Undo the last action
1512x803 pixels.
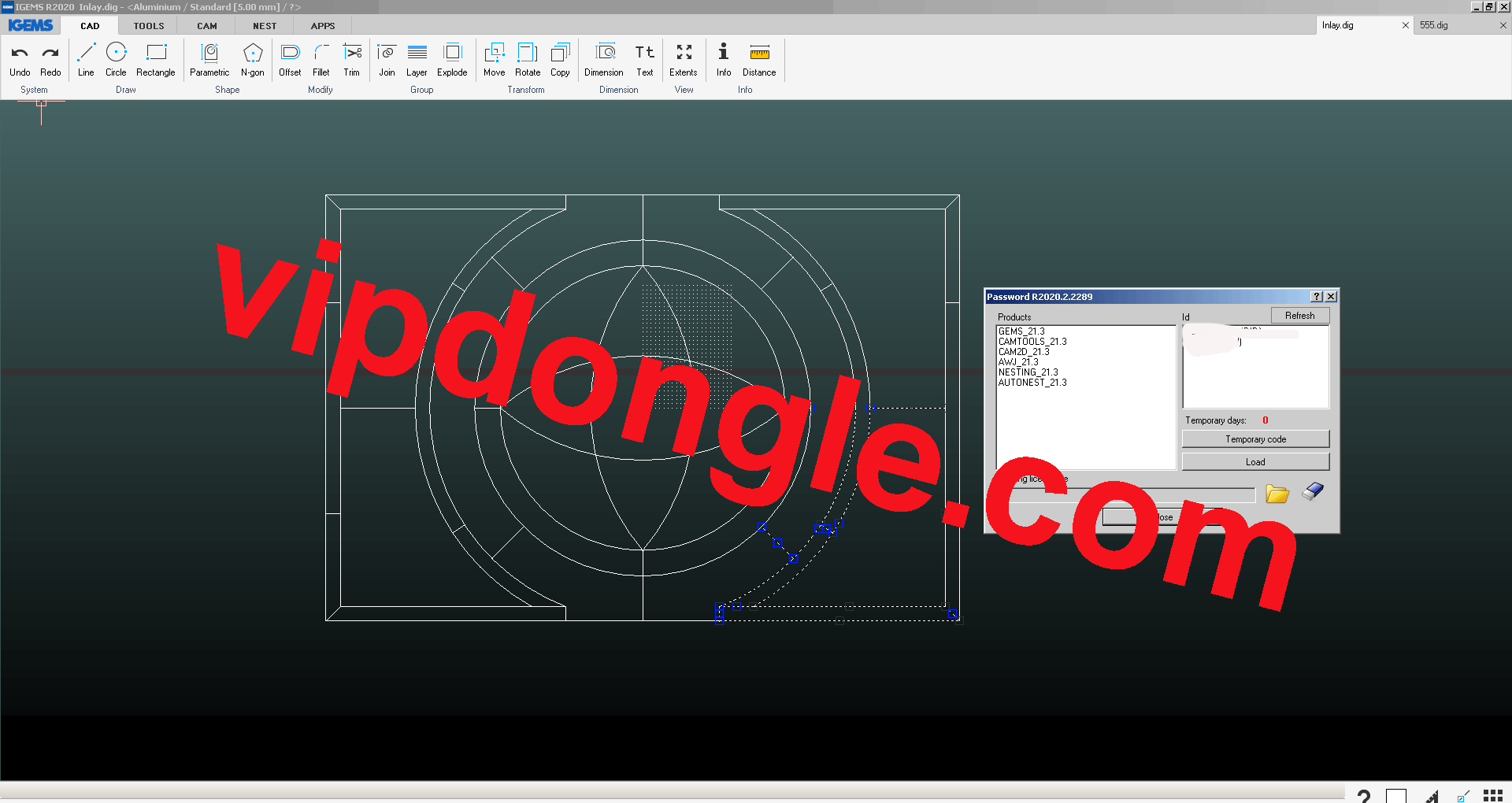pyautogui.click(x=20, y=60)
